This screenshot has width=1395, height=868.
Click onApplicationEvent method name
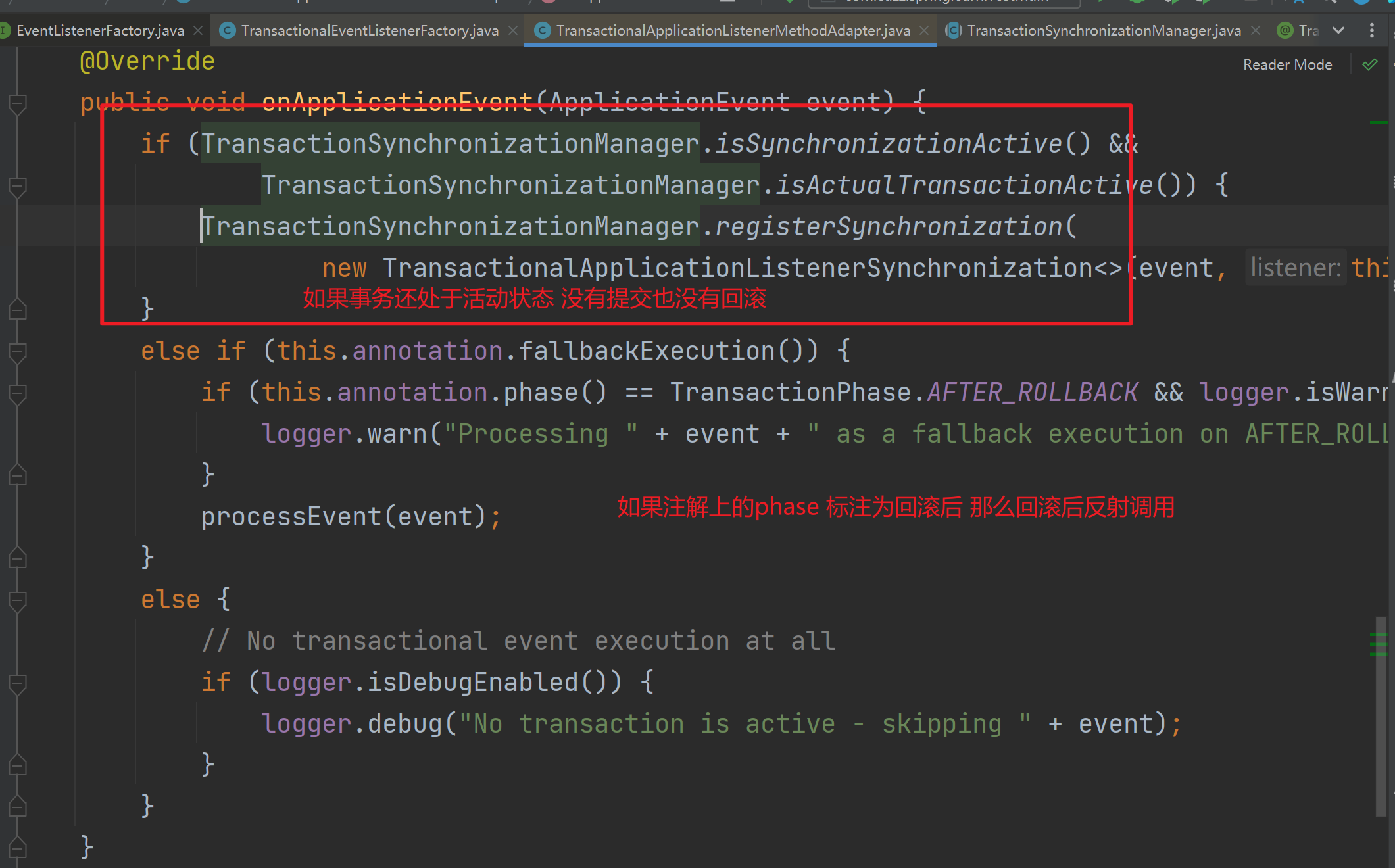(x=397, y=102)
